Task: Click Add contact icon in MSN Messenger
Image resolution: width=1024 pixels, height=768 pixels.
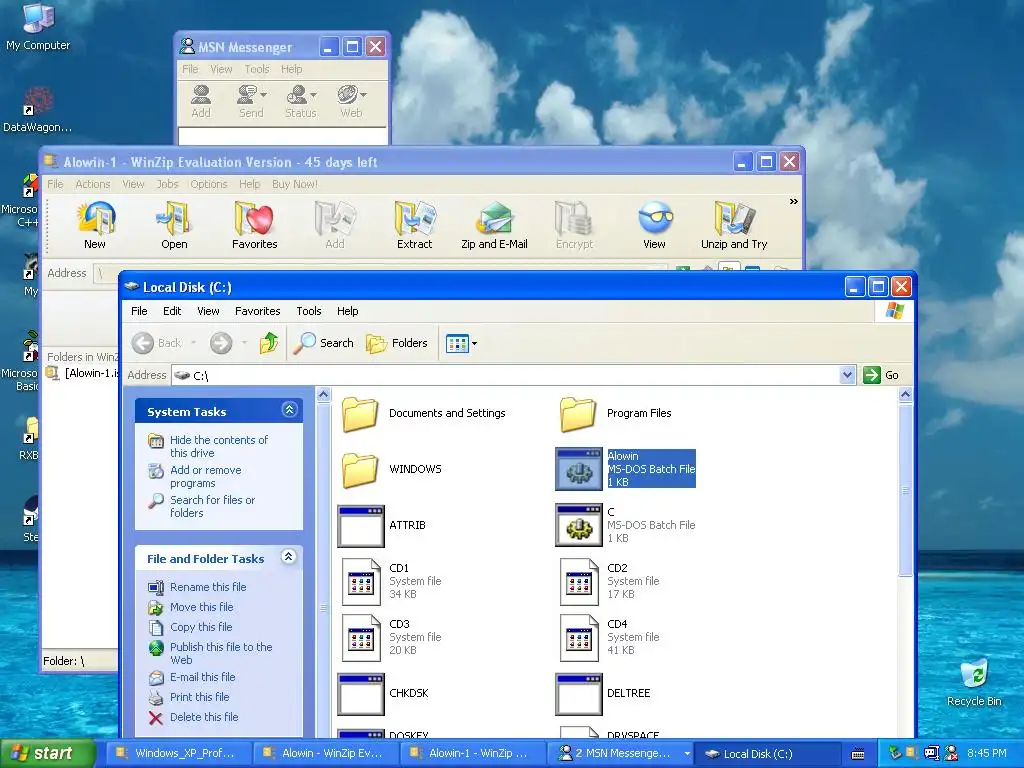Action: (201, 101)
